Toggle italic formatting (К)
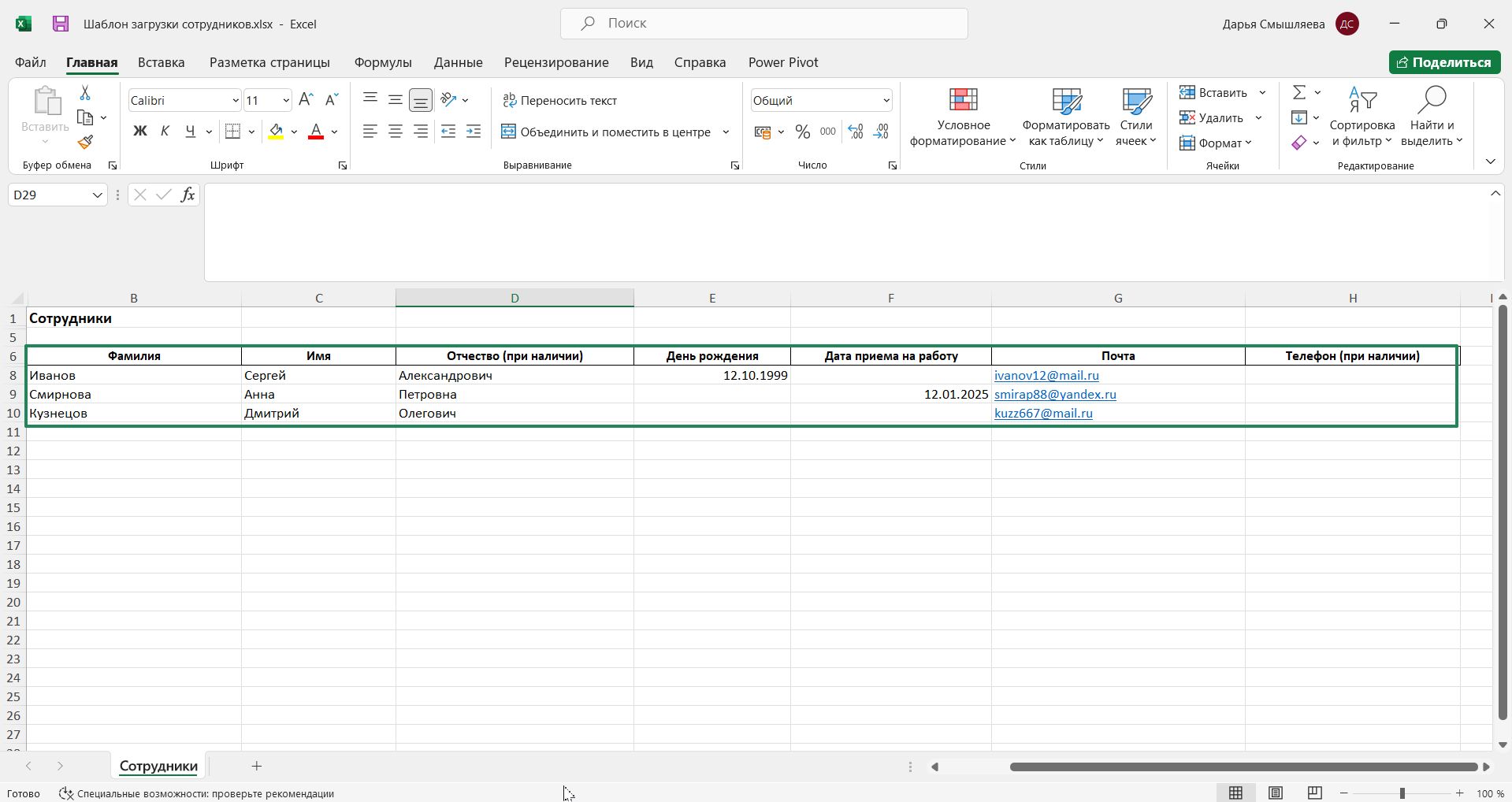 tap(165, 132)
